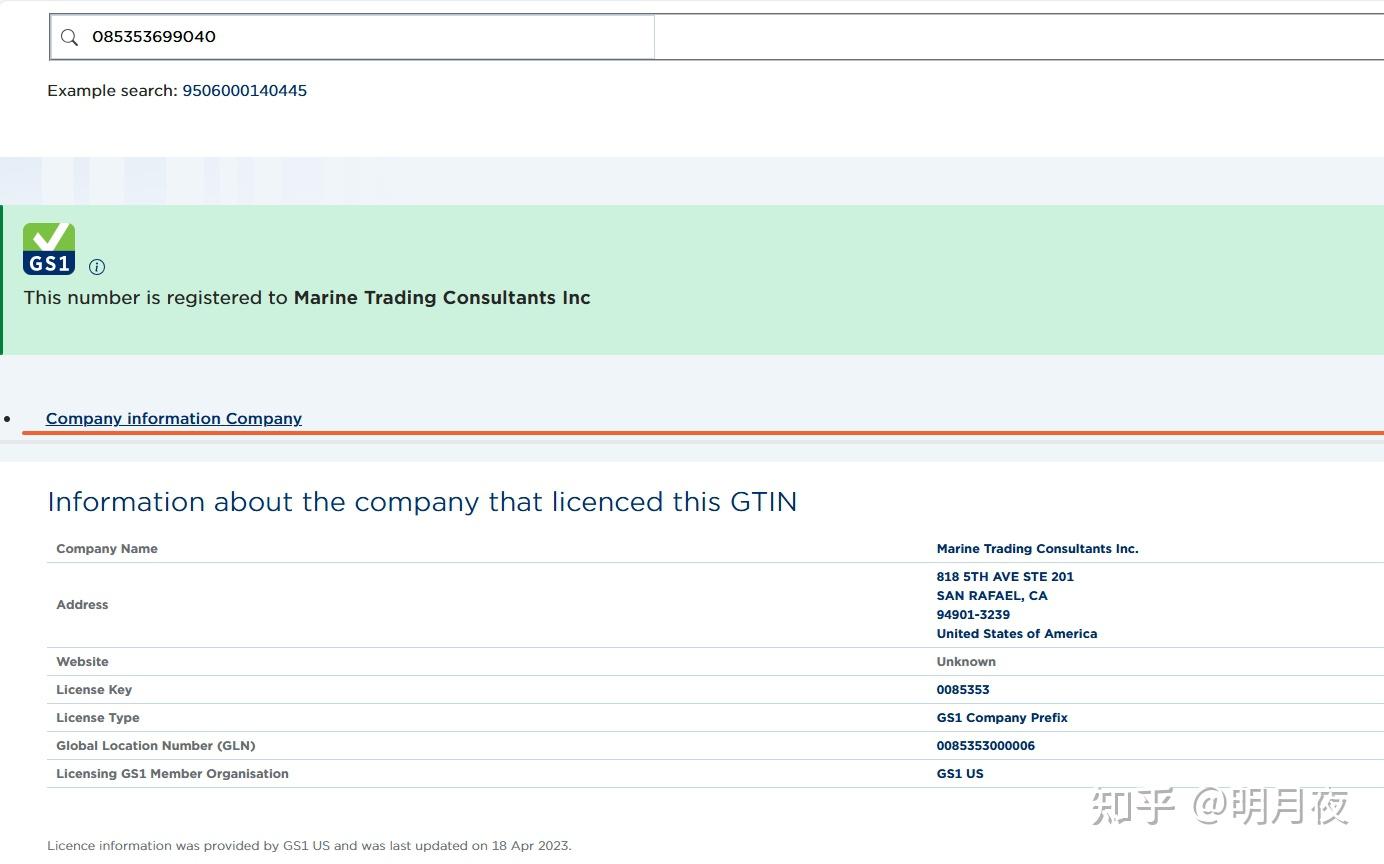Click the registered-to Marine Trading Consultants message
Screen dimensions: 1384x864
307,298
